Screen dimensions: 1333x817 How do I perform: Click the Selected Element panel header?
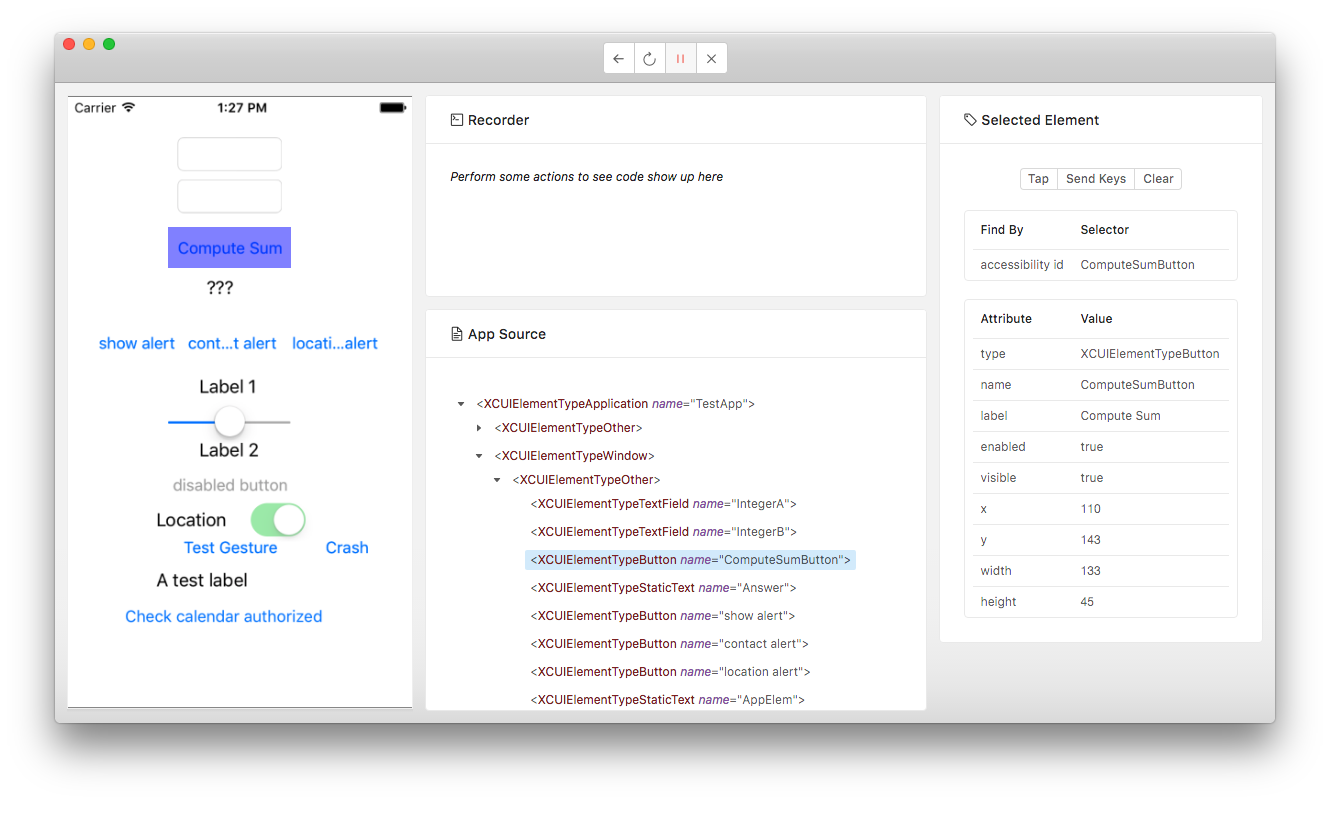tap(1101, 120)
